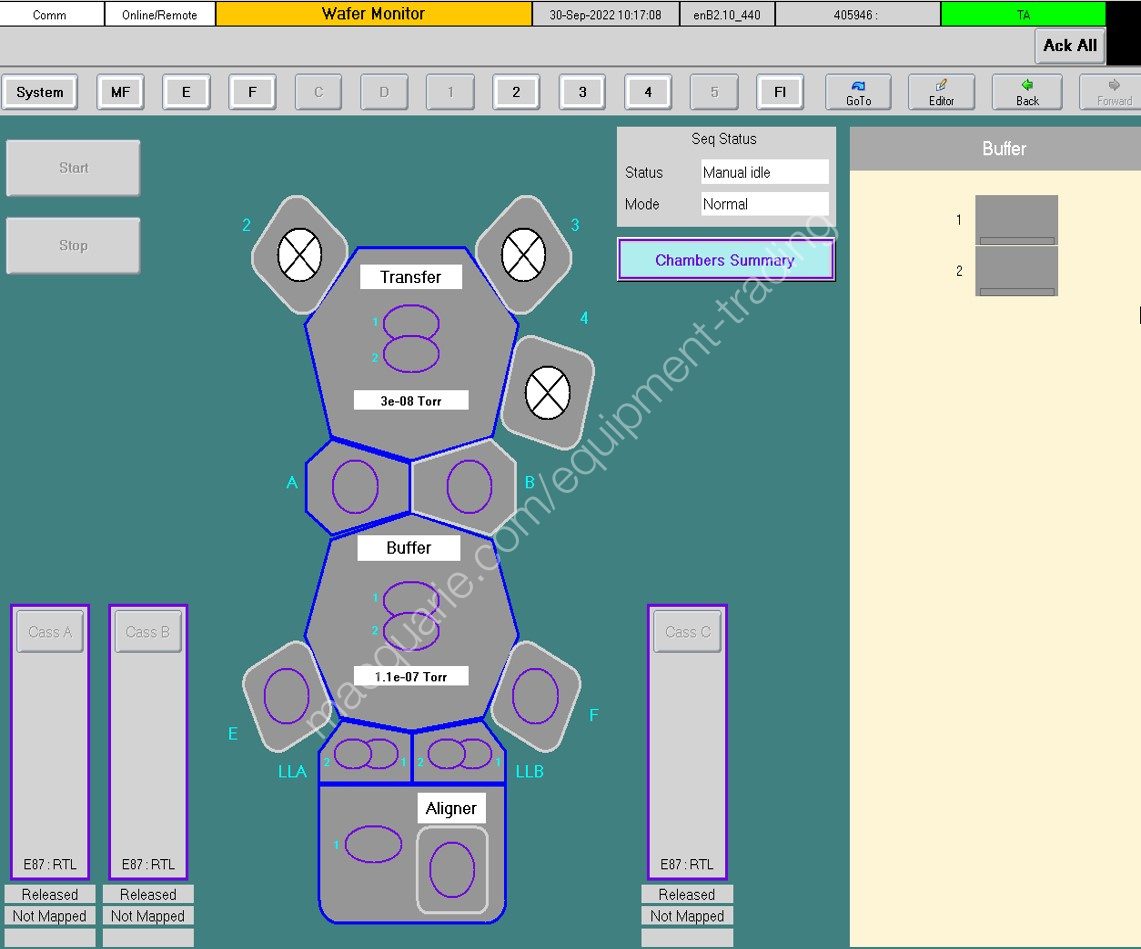The height and width of the screenshot is (949, 1141).
Task: Select chamber 3 crossed-circle icon
Action: click(523, 255)
